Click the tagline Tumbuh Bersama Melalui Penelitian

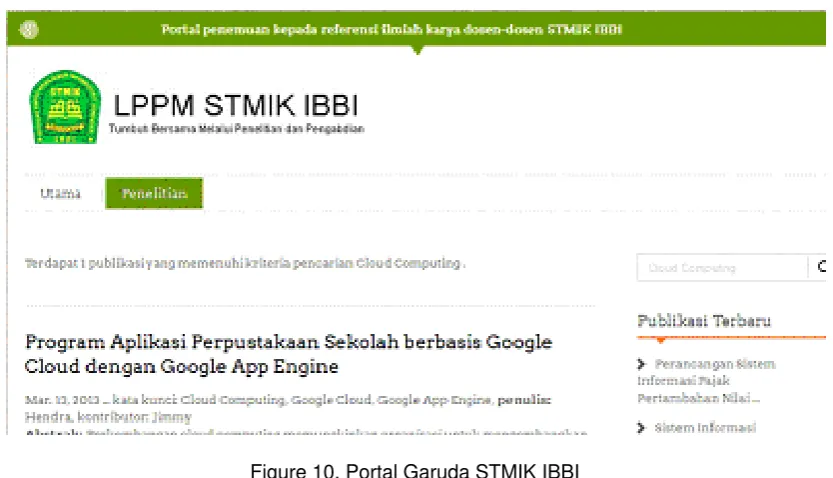[x=236, y=129]
